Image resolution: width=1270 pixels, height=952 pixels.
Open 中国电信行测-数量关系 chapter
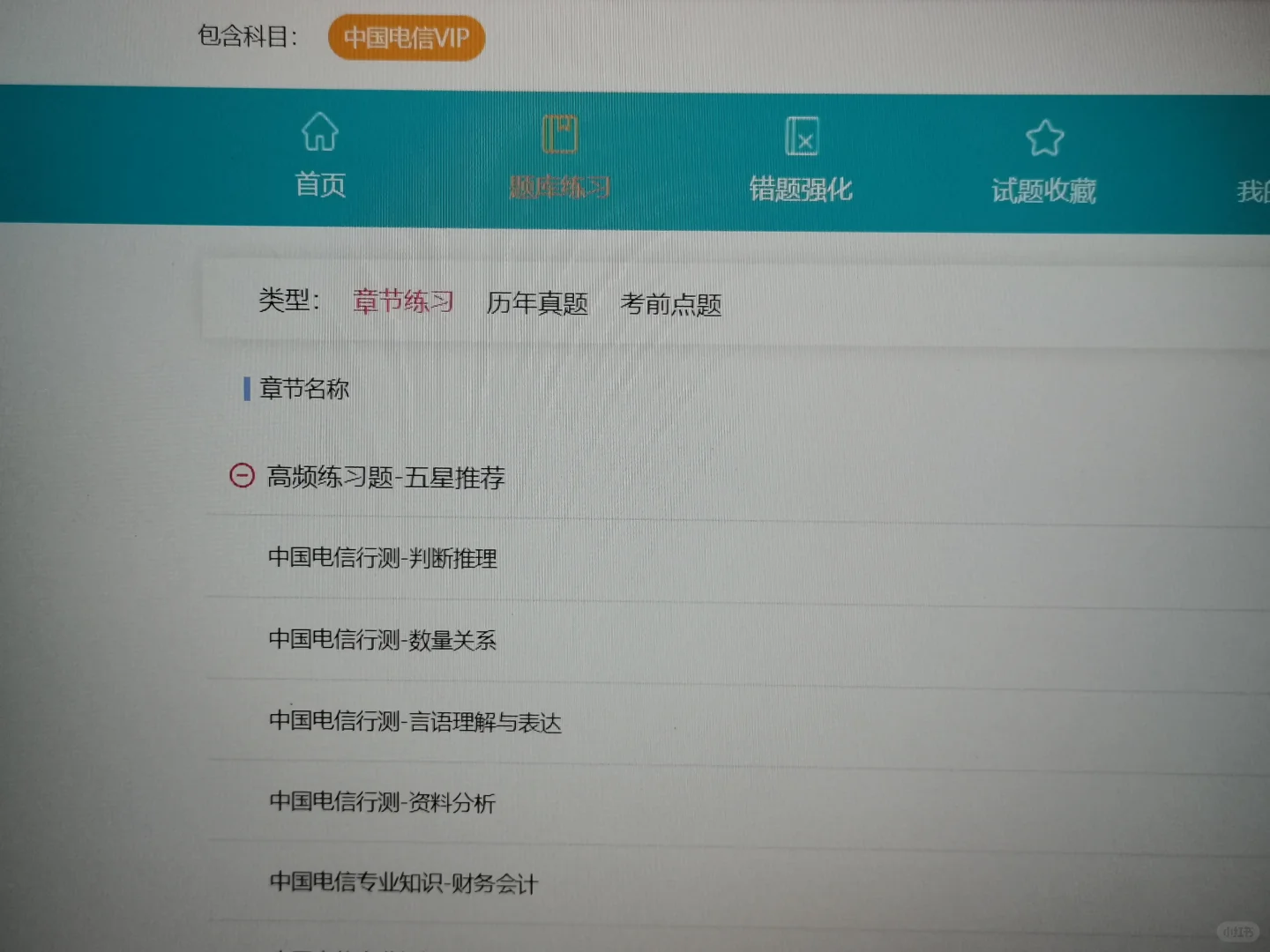tap(383, 639)
